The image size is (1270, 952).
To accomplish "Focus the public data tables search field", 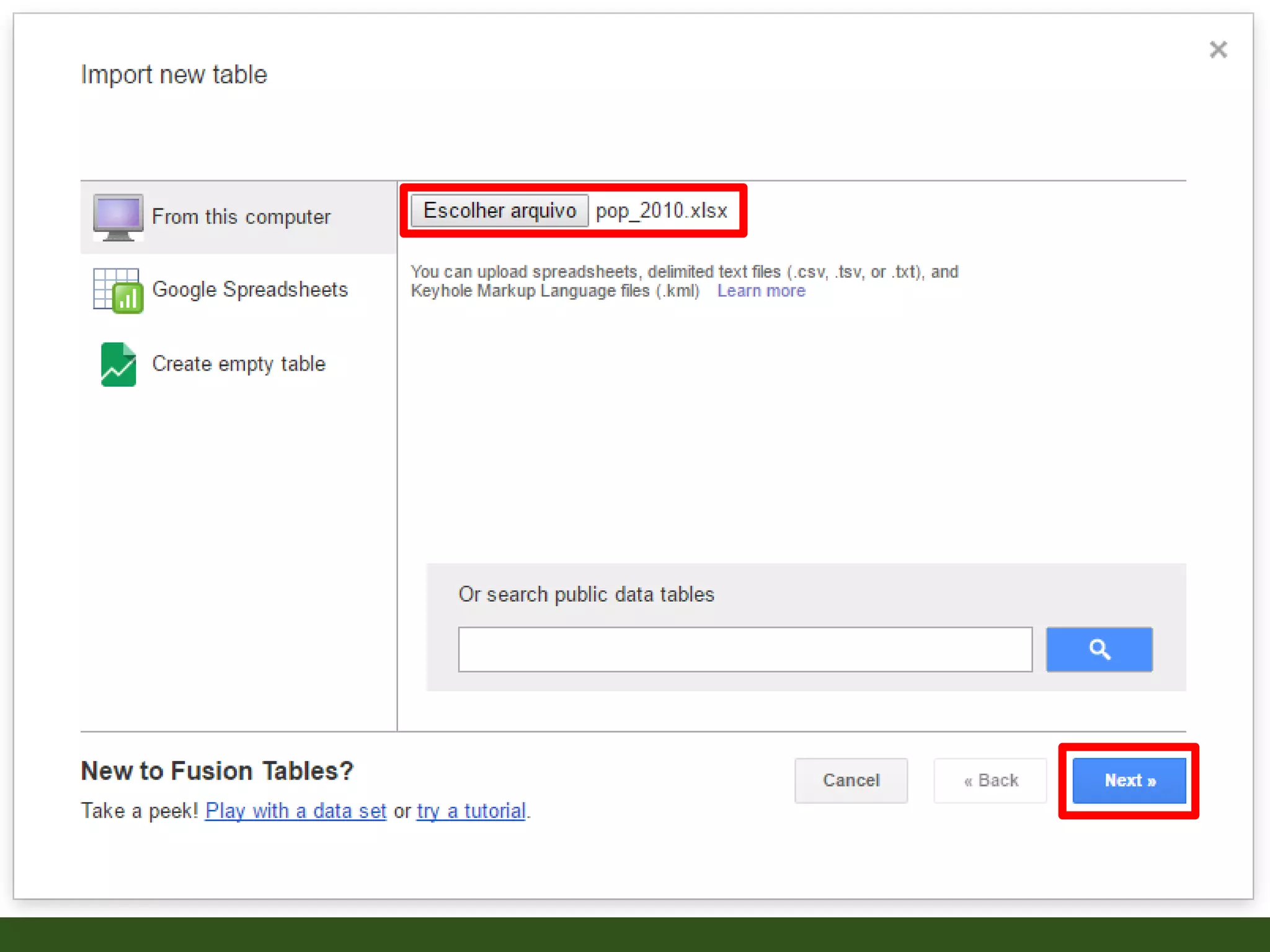I will (x=745, y=649).
